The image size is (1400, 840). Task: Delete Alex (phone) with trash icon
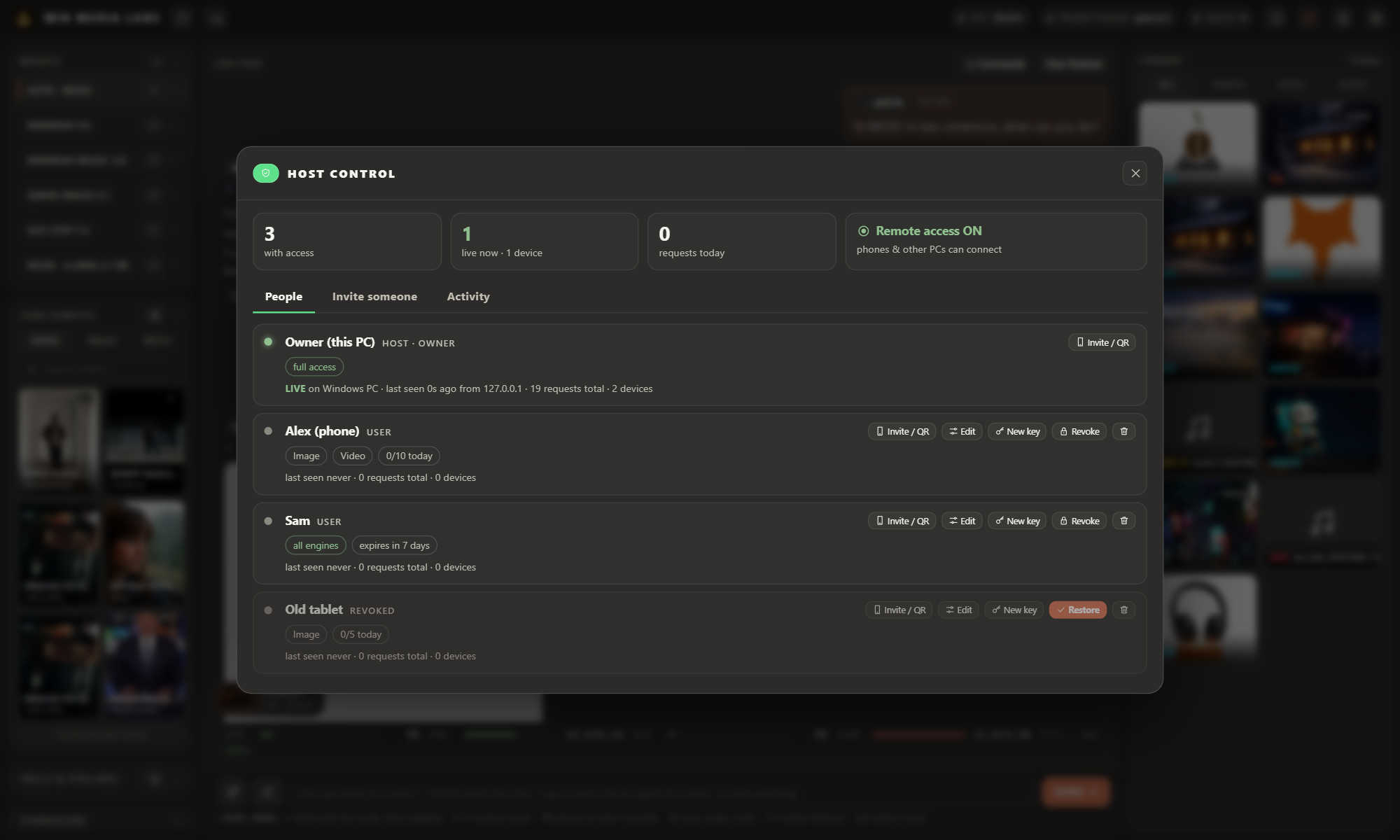click(1124, 431)
